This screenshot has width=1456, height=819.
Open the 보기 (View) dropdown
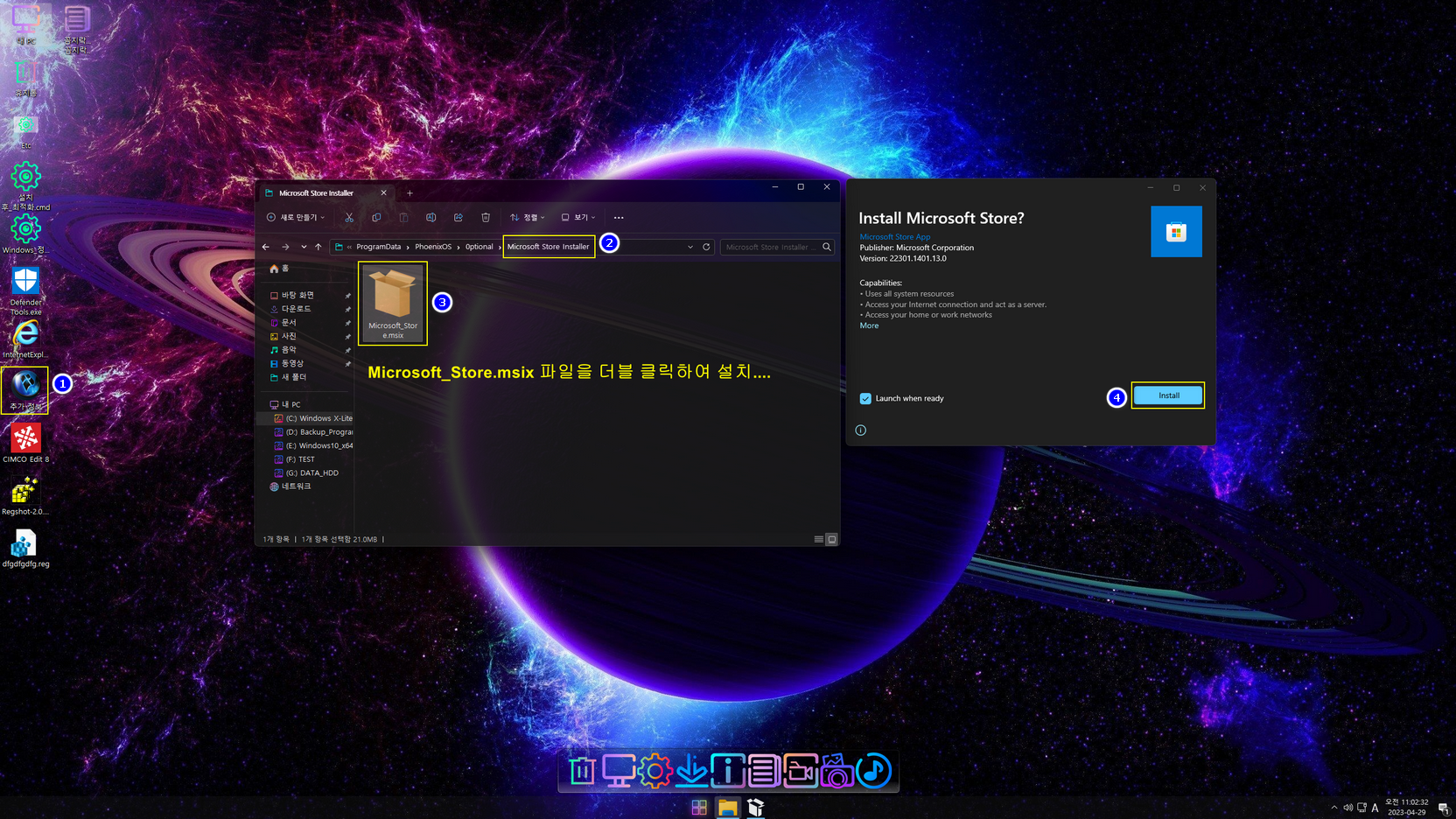coord(578,217)
